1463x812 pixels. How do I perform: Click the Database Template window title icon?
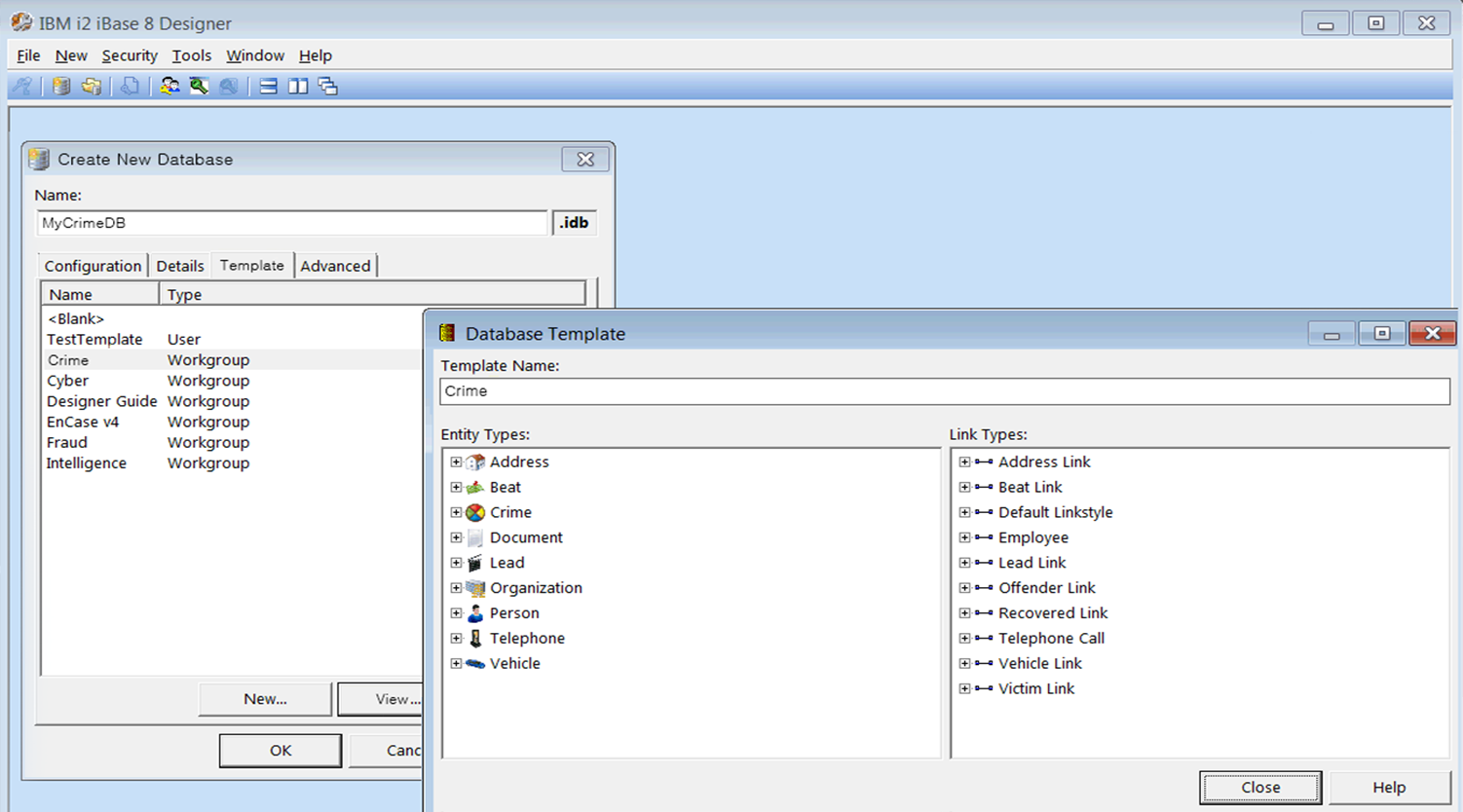[447, 333]
